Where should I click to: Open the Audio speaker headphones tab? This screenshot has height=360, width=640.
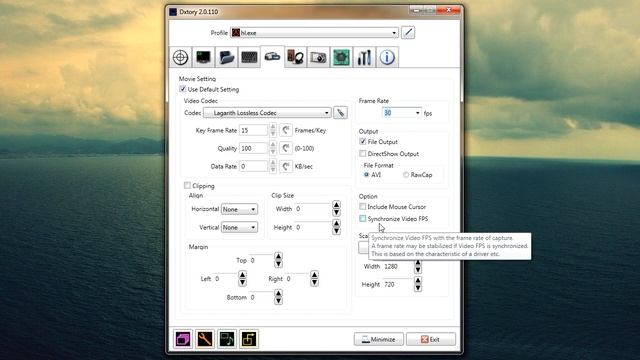(x=296, y=57)
